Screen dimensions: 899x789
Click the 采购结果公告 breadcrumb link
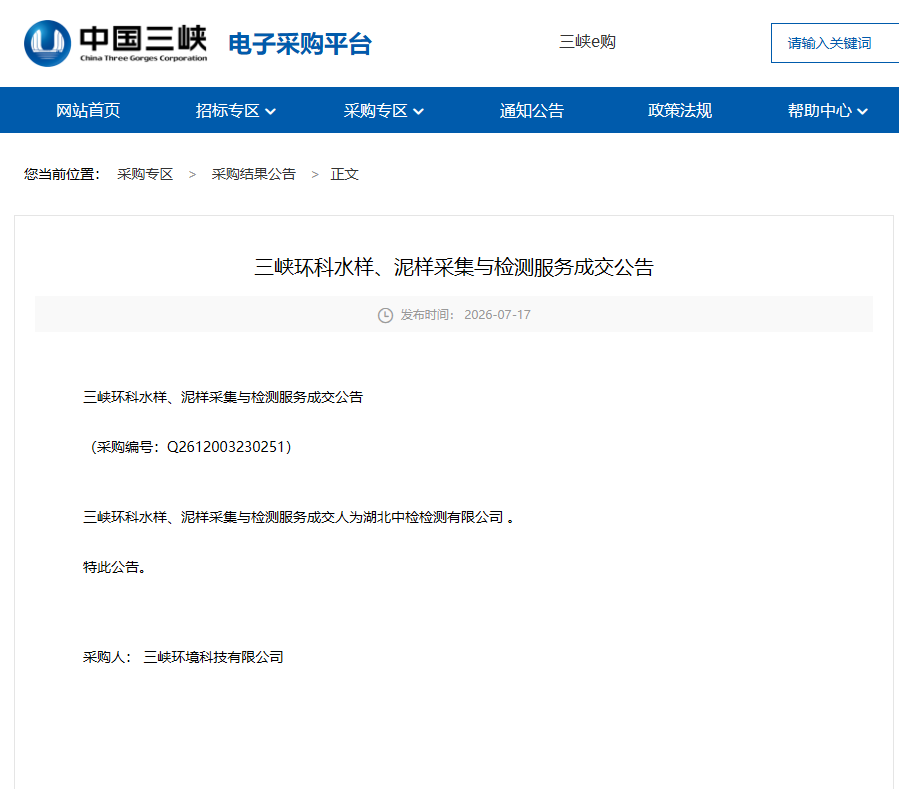pyautogui.click(x=253, y=174)
